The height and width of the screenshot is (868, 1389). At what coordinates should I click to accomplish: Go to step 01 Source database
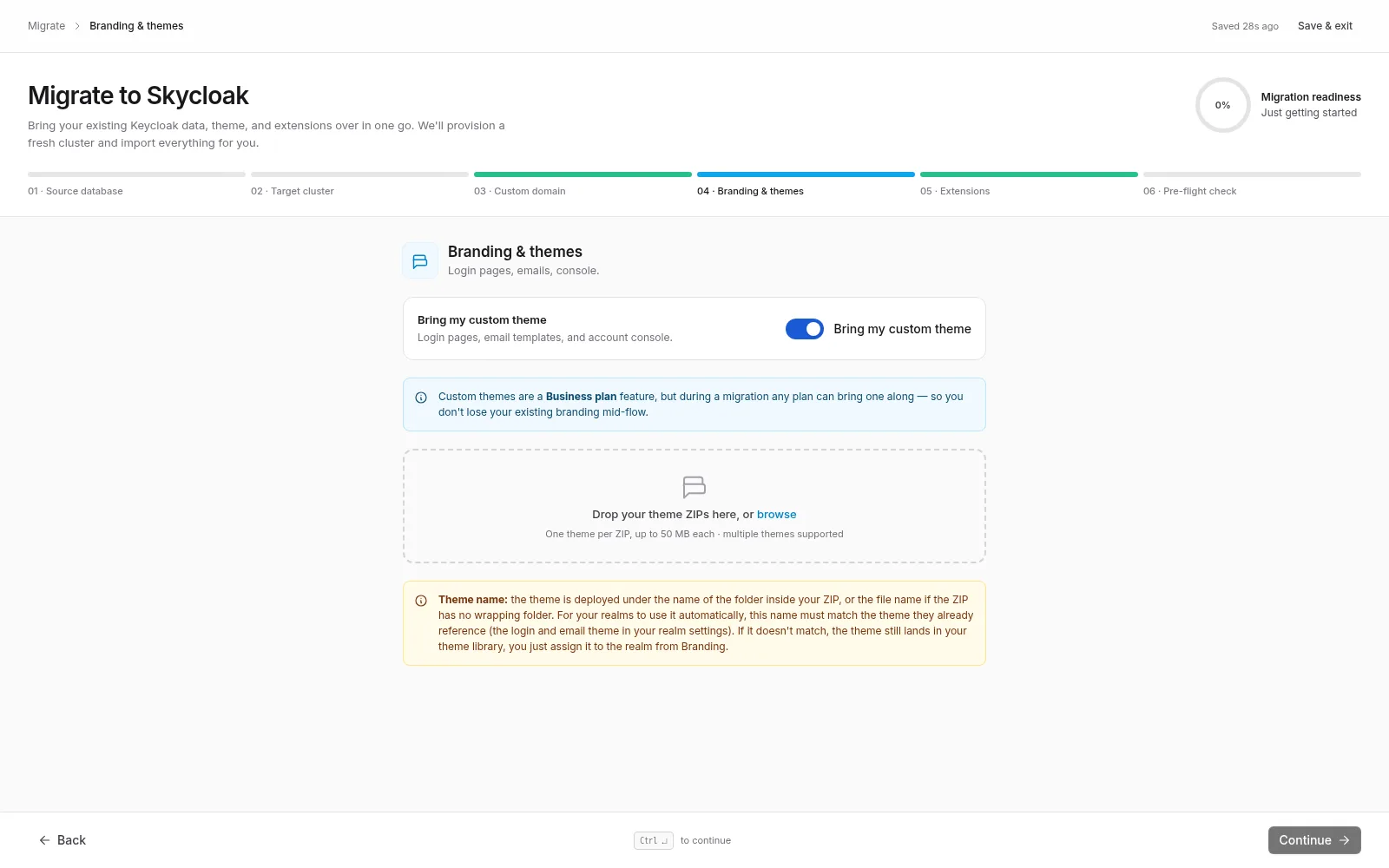coord(136,184)
